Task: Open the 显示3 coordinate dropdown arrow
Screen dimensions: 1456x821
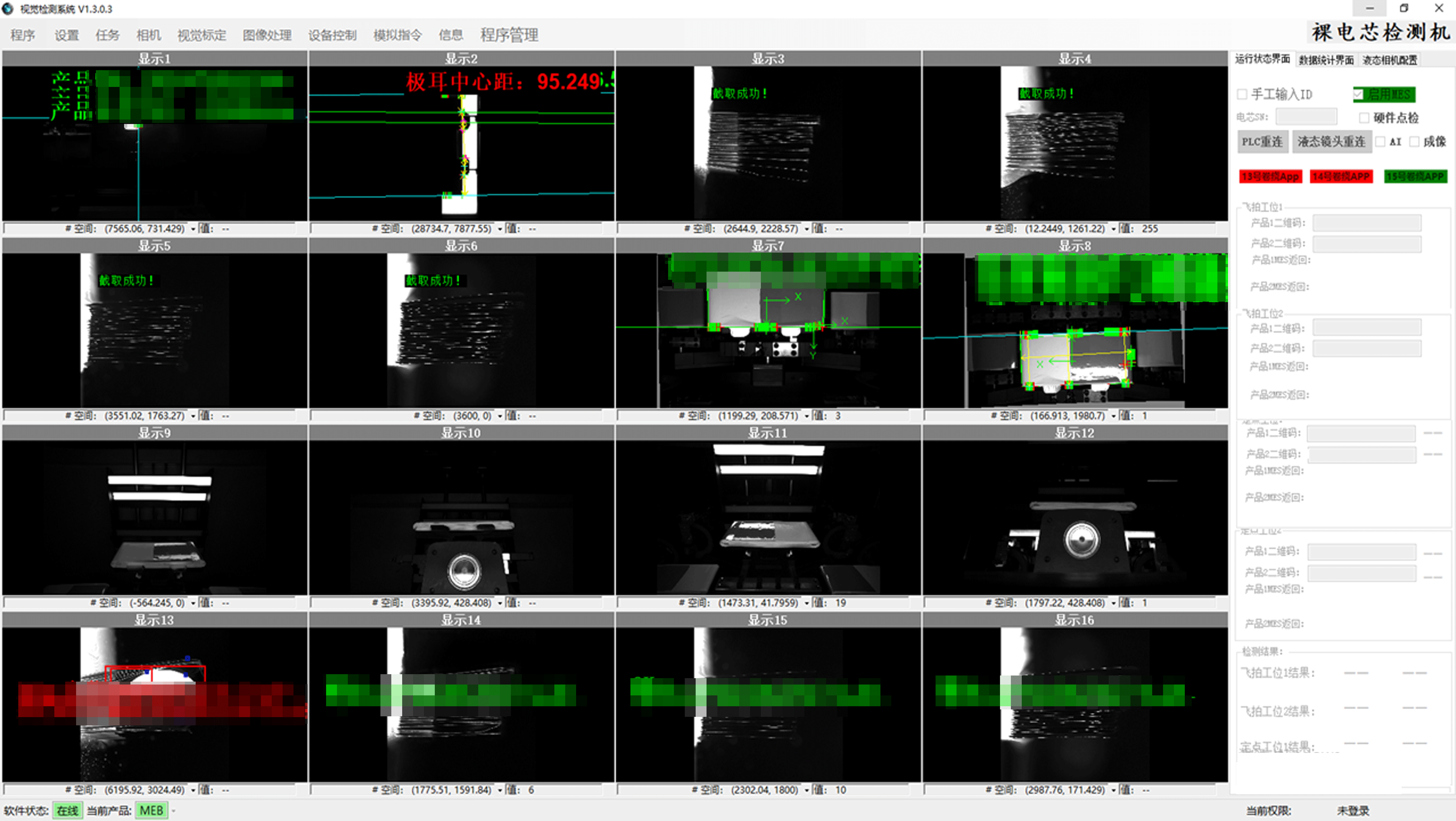Action: pyautogui.click(x=807, y=229)
